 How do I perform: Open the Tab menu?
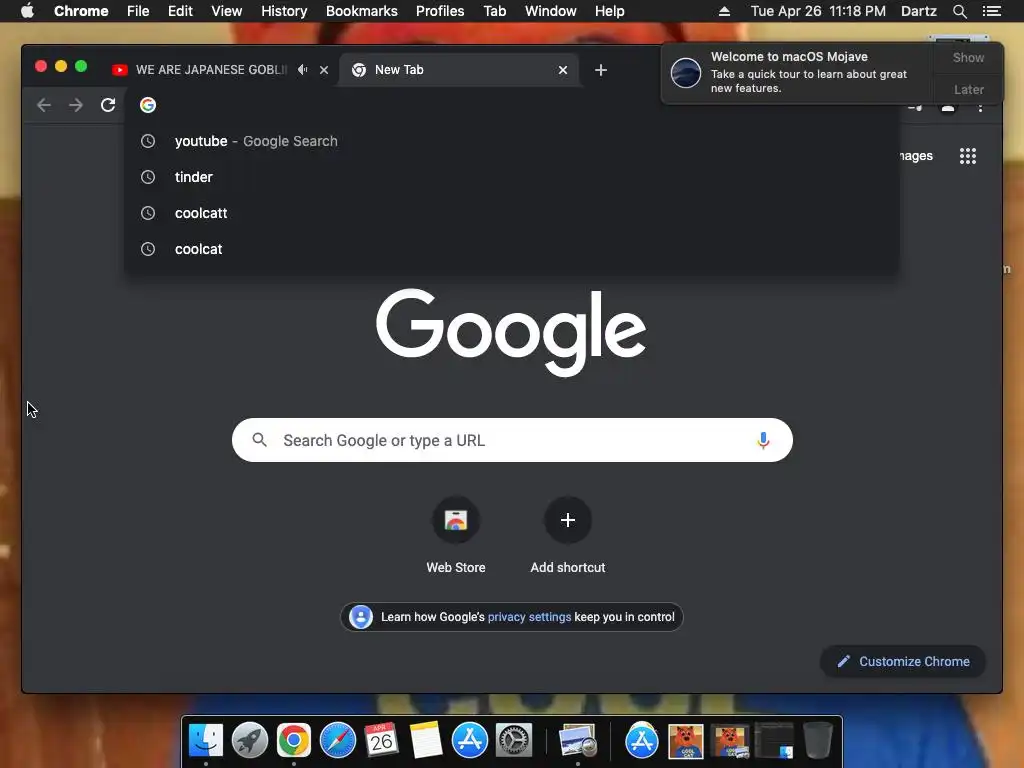[x=494, y=11]
